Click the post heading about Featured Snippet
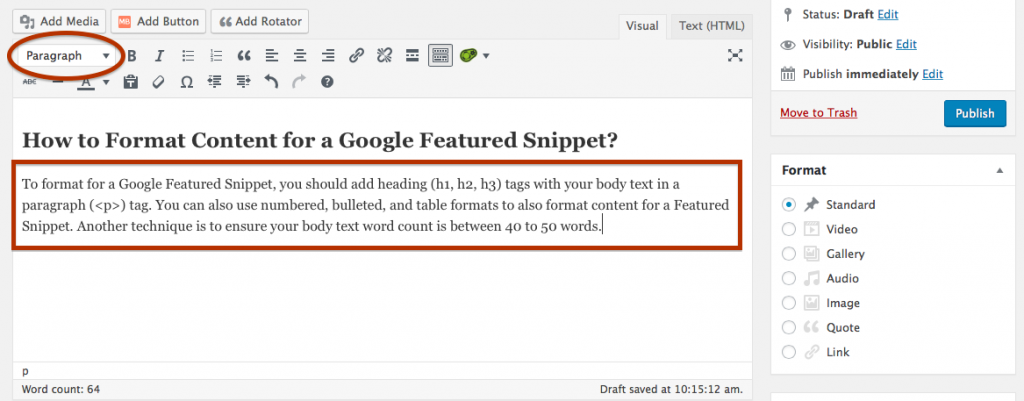This screenshot has height=401, width=1024. click(320, 140)
